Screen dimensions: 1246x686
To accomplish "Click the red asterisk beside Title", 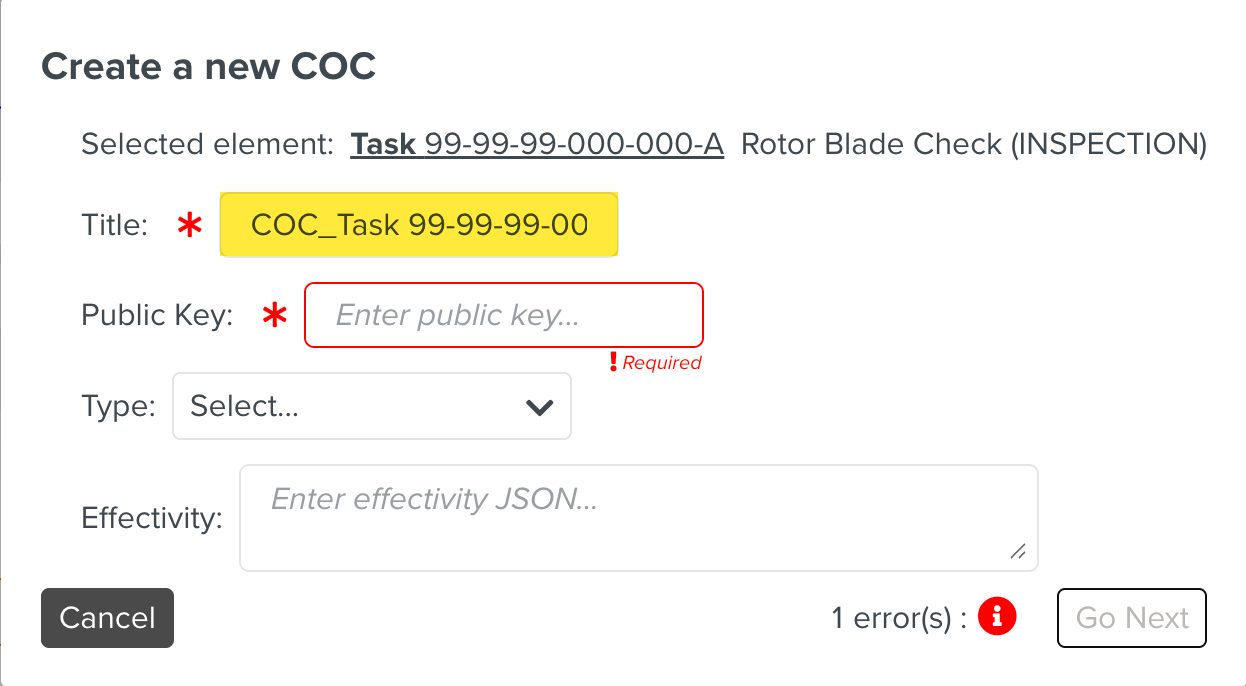I will tap(189, 226).
